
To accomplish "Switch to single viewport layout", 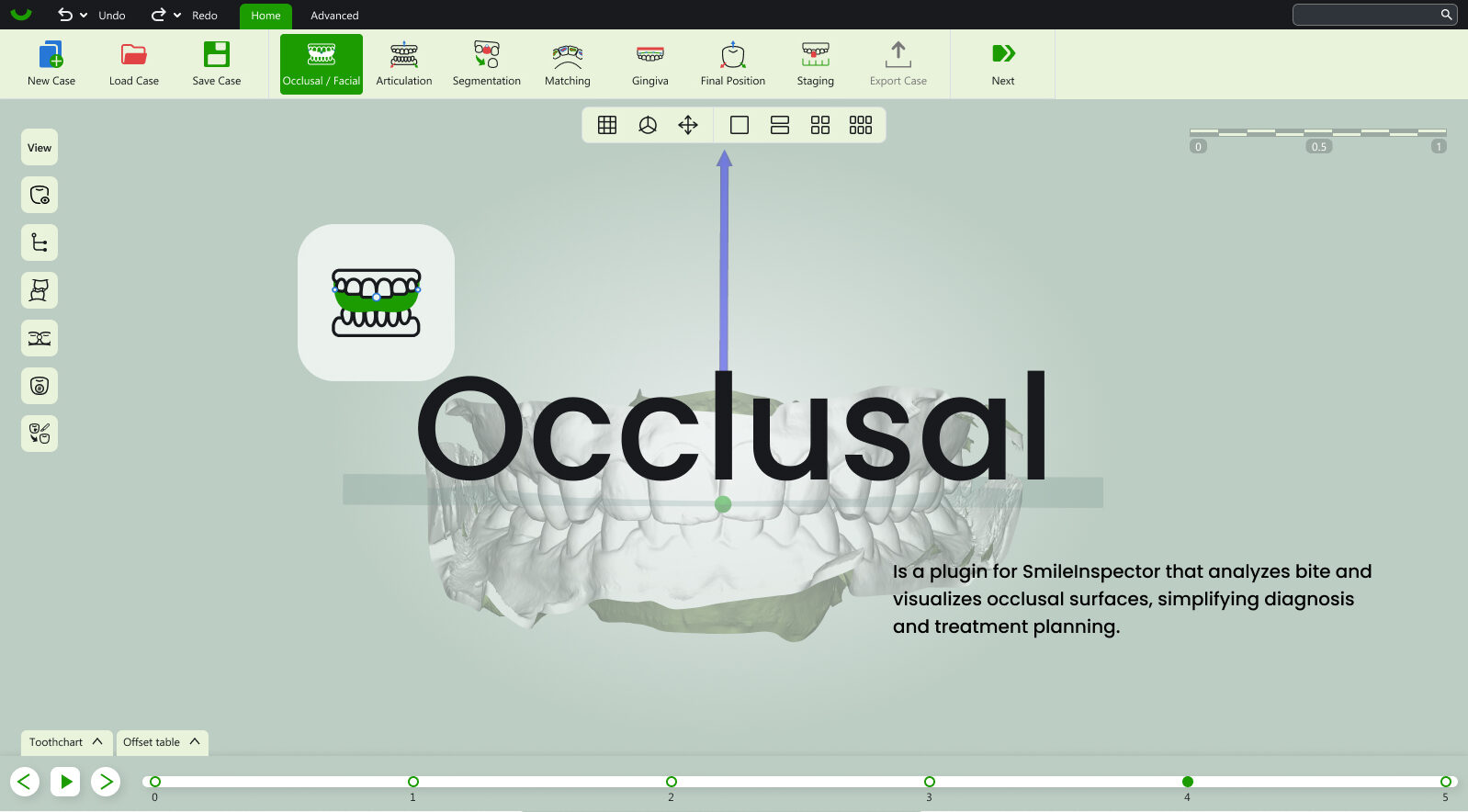I will tap(740, 125).
